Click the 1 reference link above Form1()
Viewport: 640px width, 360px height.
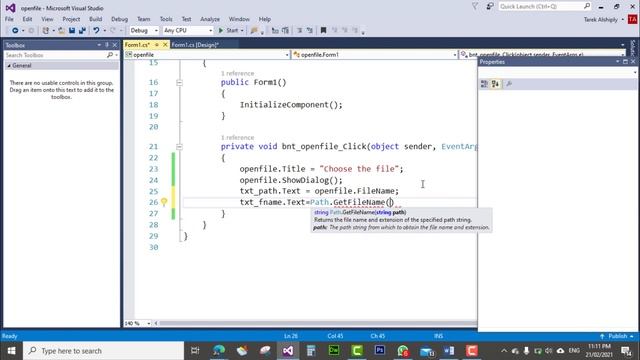(x=237, y=73)
